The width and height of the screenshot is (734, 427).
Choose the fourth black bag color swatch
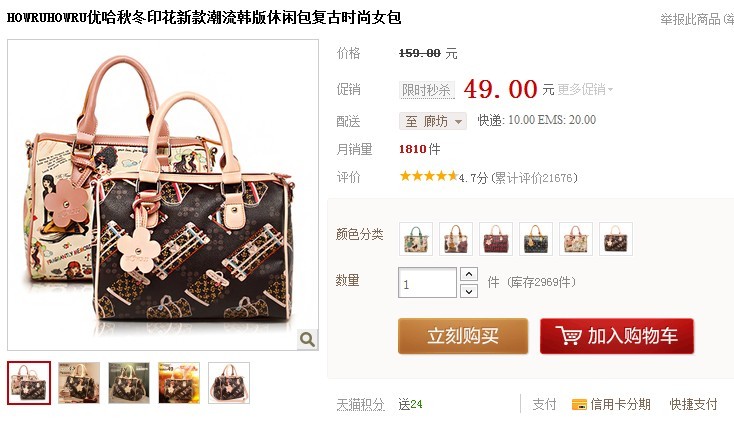pos(536,239)
